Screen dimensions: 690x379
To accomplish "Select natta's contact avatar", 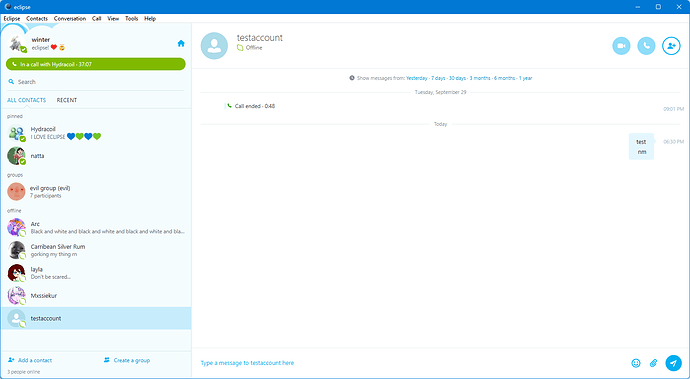I will 16,156.
